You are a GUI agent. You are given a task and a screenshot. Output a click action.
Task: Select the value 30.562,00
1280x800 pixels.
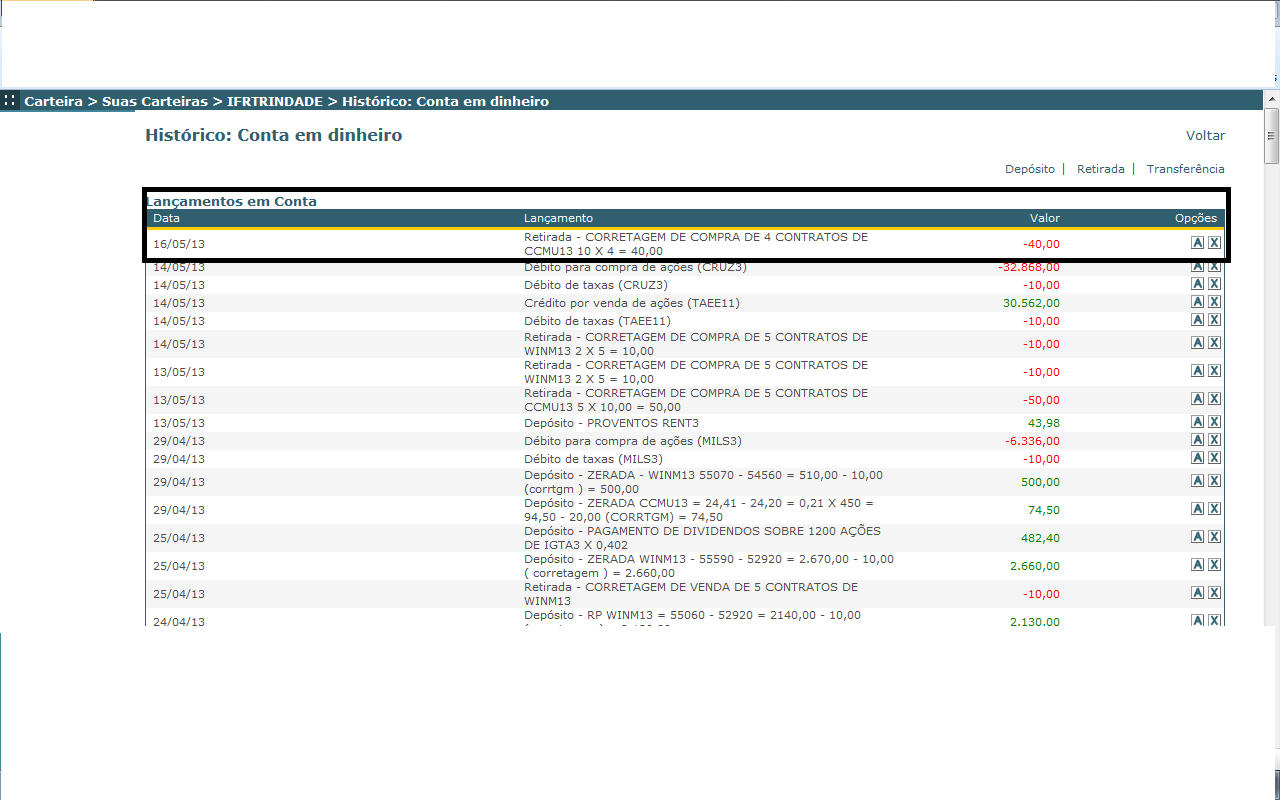point(1031,302)
